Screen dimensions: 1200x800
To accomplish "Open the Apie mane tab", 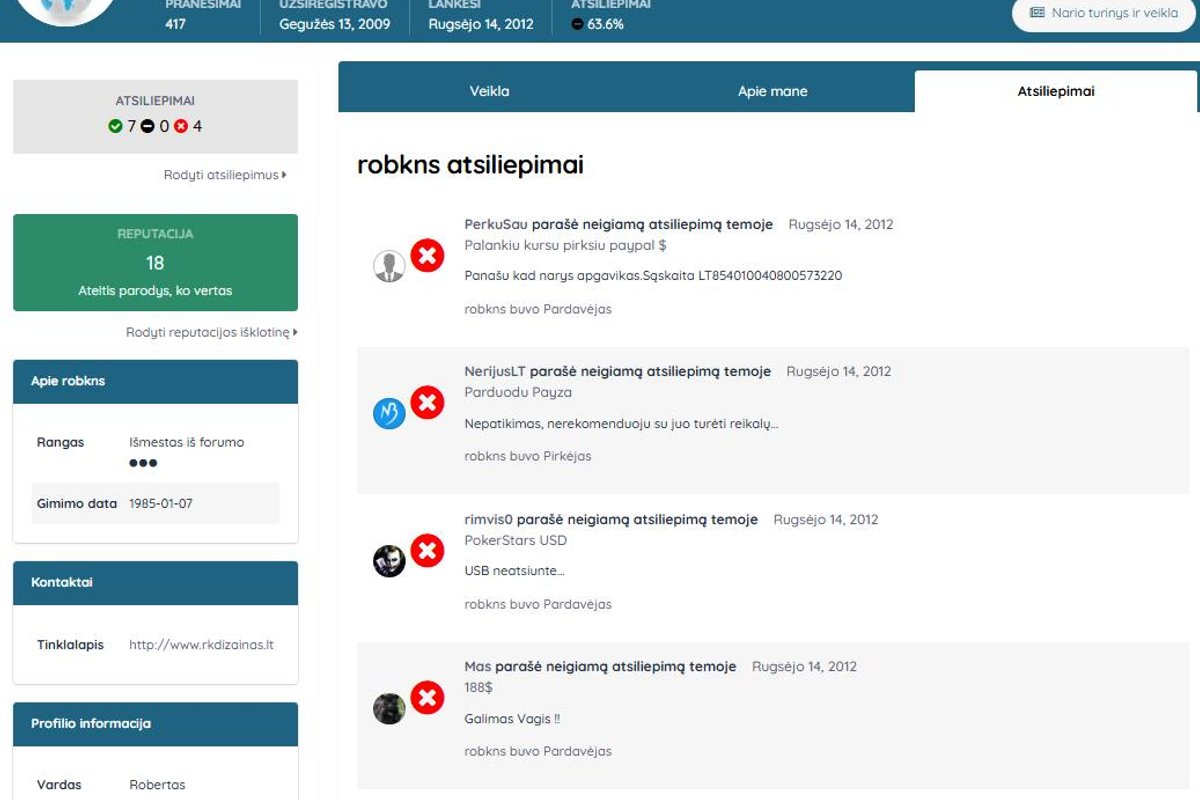I will [775, 91].
